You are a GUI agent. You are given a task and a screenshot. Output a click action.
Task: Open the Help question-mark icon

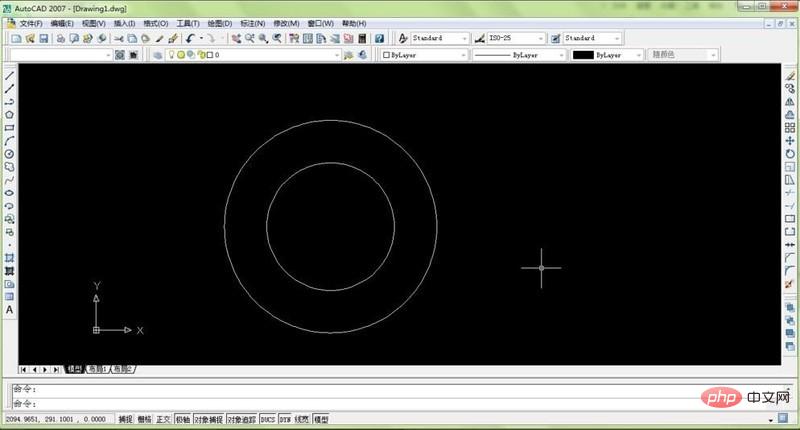(379, 38)
